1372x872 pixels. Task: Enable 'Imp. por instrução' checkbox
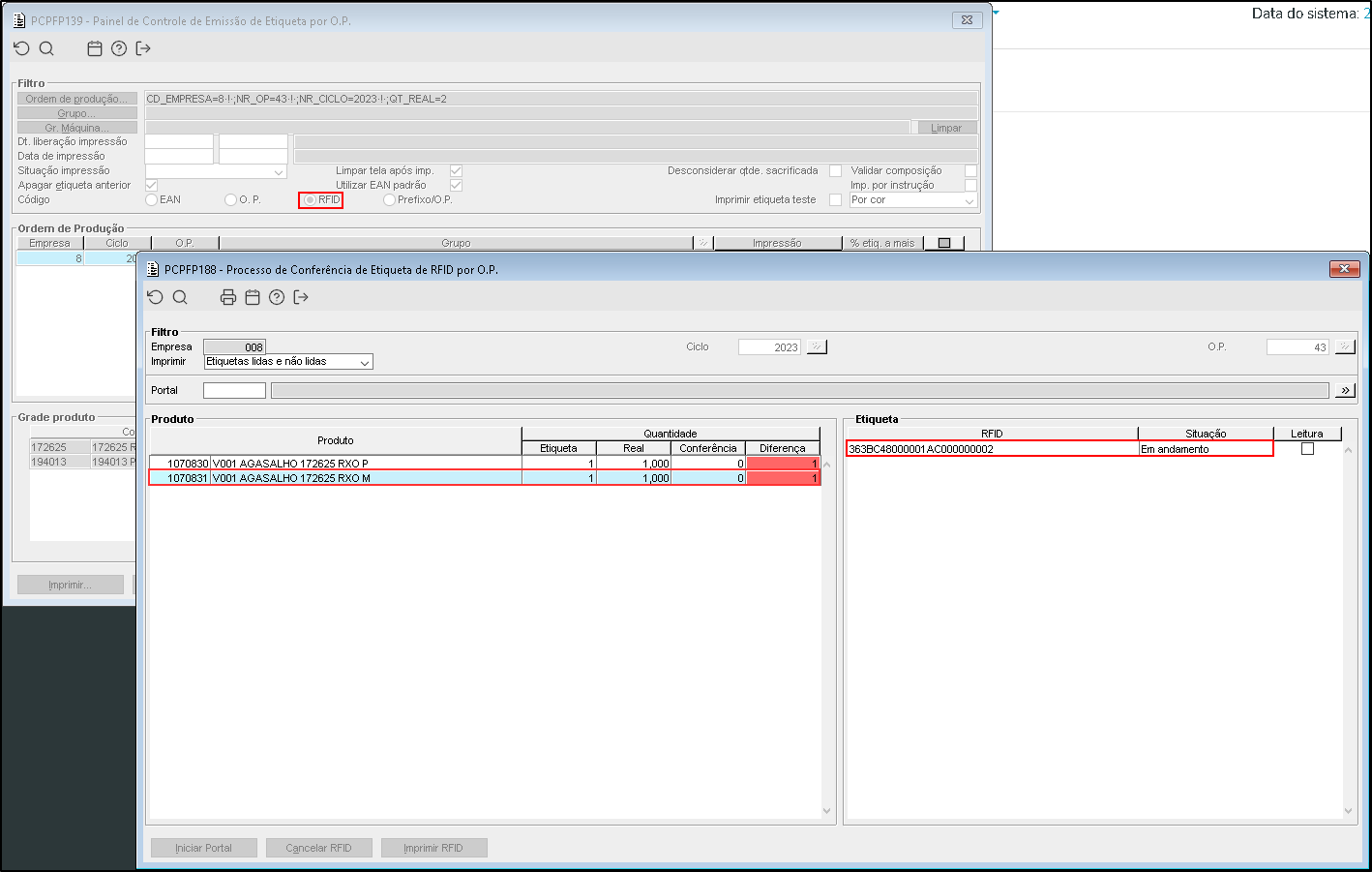click(x=970, y=185)
